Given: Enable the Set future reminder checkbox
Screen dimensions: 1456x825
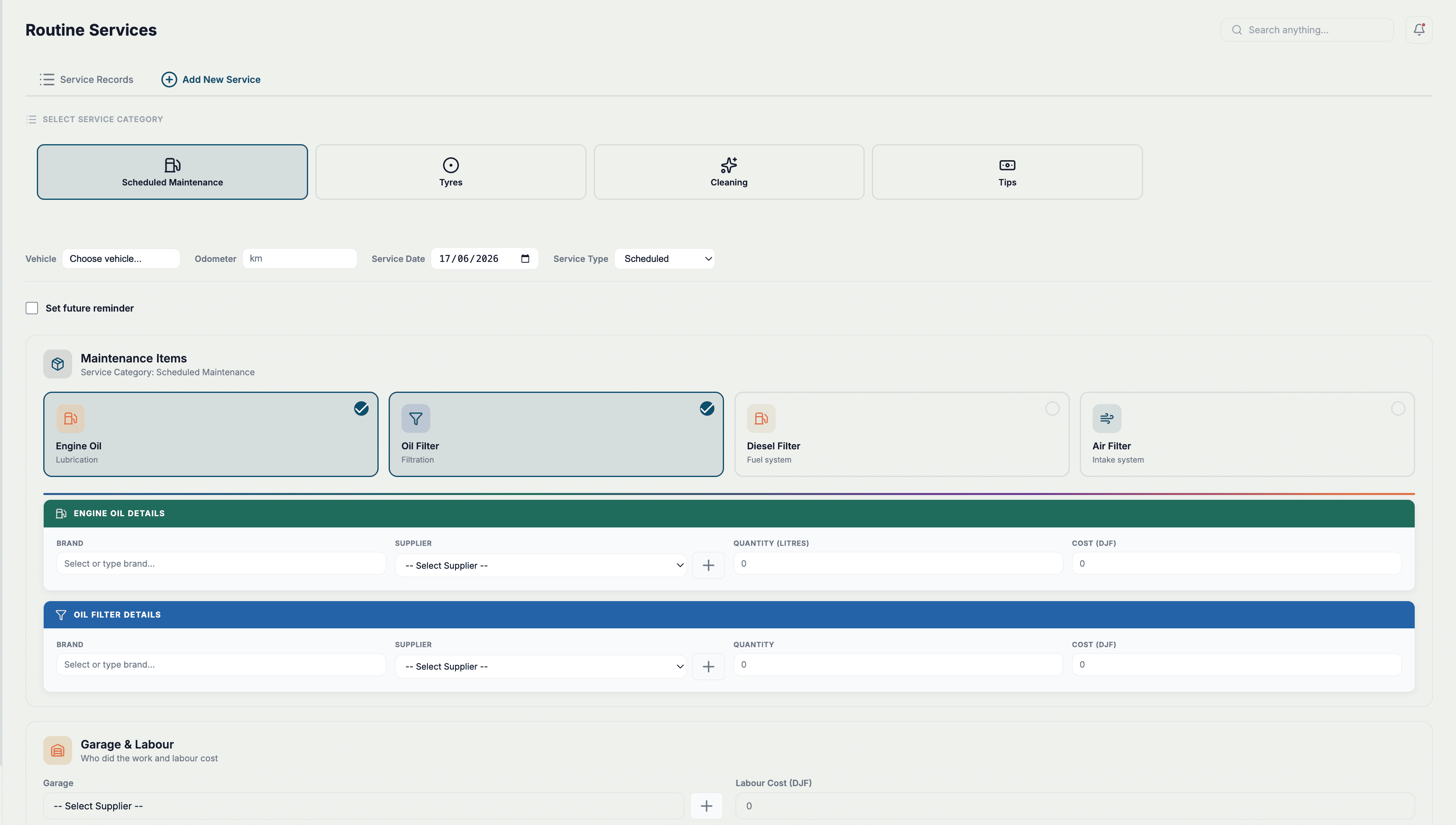Looking at the screenshot, I should 32,308.
